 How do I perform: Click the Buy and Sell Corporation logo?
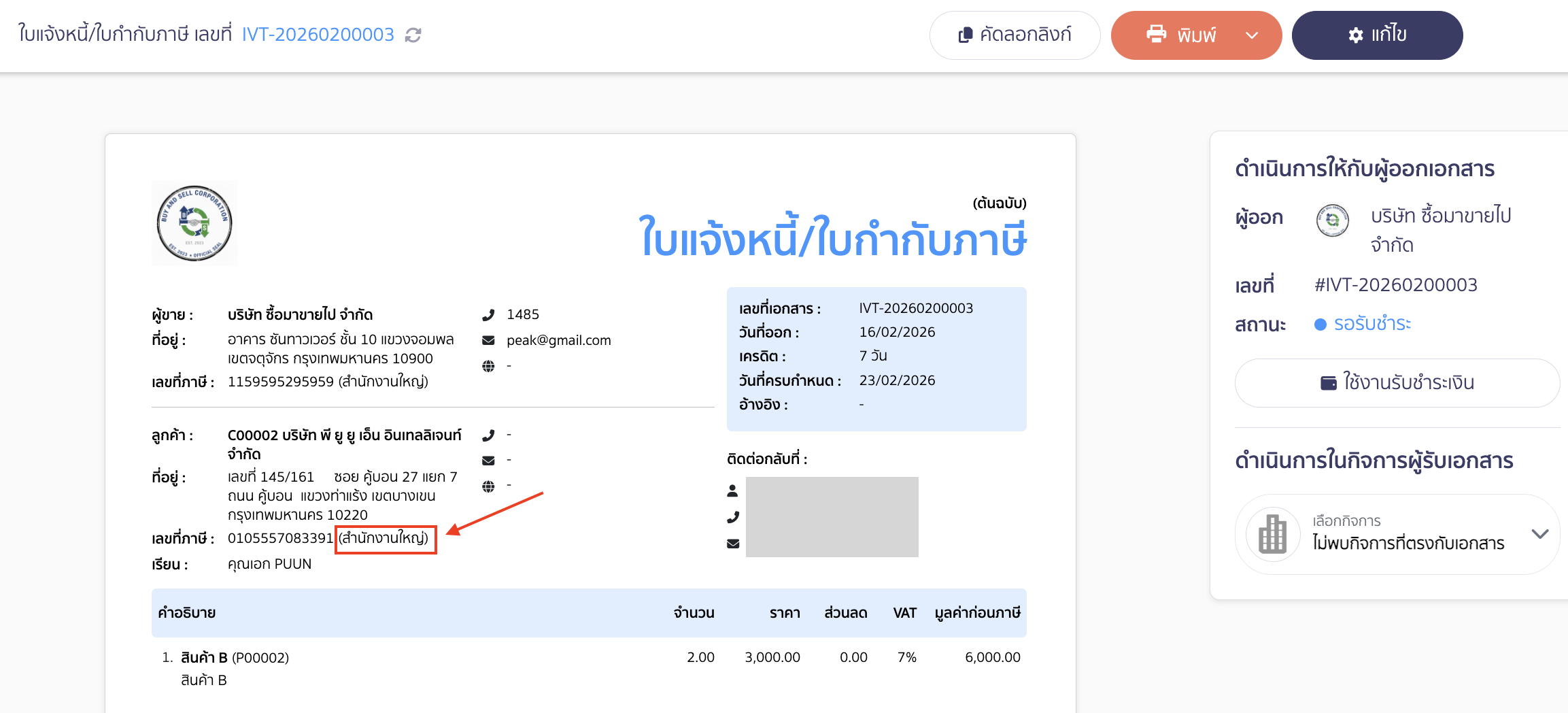click(x=194, y=223)
